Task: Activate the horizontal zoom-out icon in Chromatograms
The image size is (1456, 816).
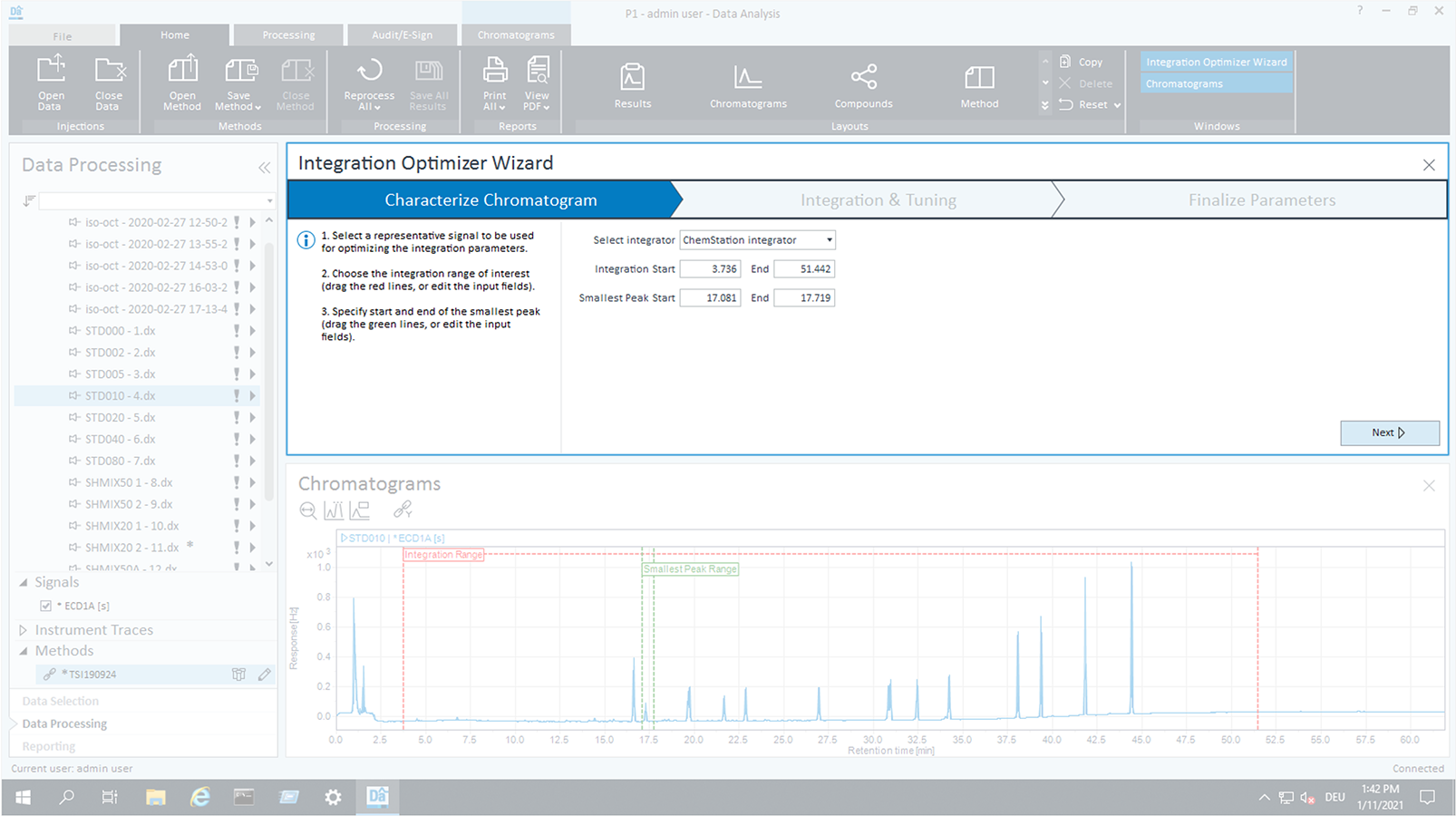Action: coord(308,510)
